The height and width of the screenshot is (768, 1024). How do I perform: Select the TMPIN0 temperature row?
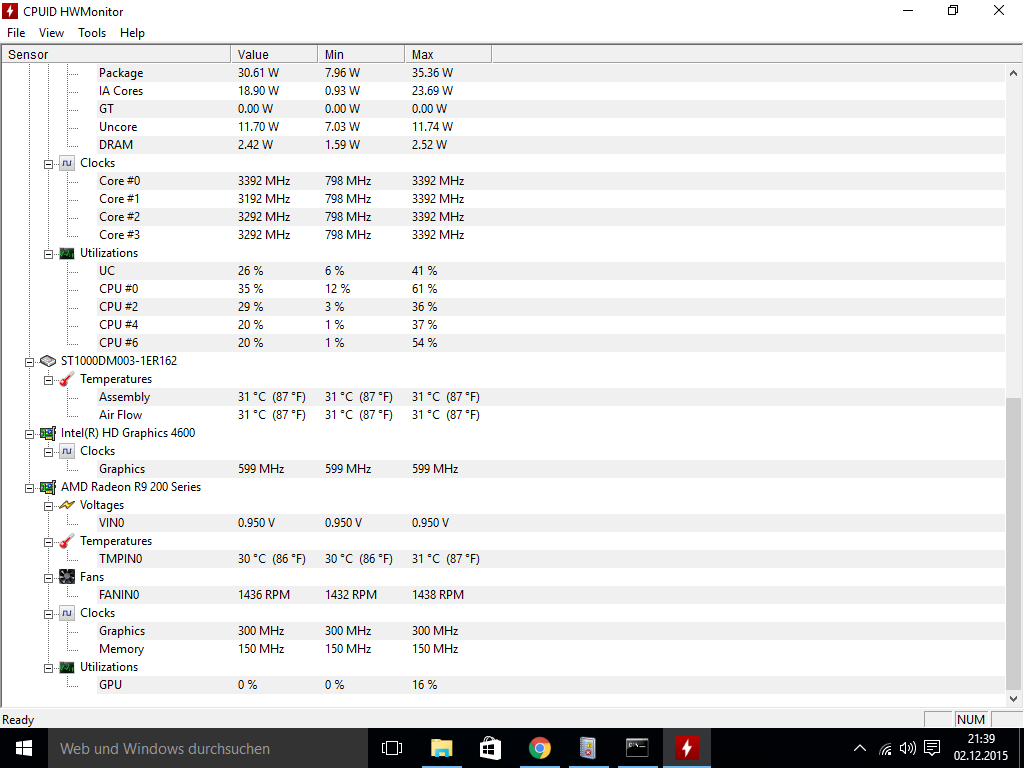tap(551, 559)
